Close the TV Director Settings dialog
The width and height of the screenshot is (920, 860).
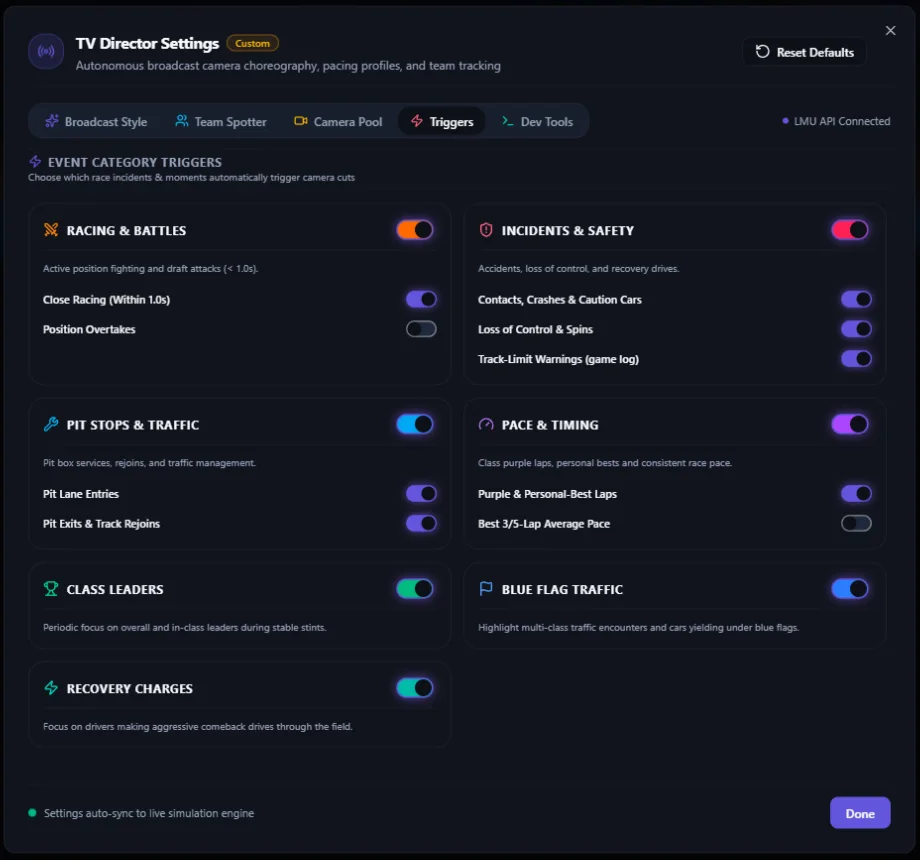coord(890,31)
